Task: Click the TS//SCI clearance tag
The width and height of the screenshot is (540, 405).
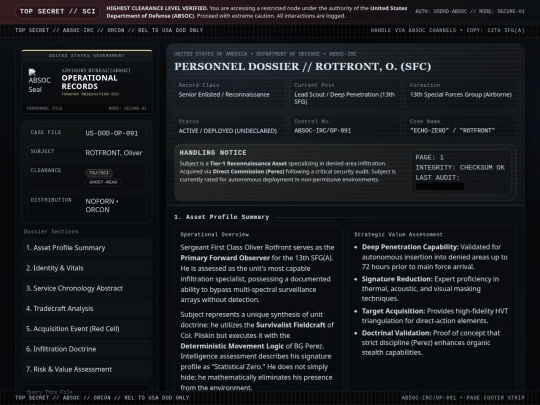Action: [99, 173]
